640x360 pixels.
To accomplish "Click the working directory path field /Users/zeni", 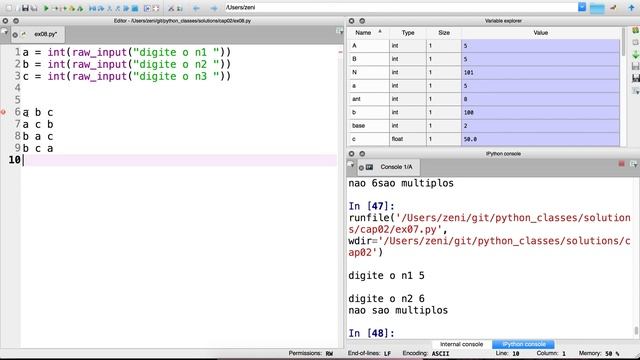I will (x=401, y=7).
